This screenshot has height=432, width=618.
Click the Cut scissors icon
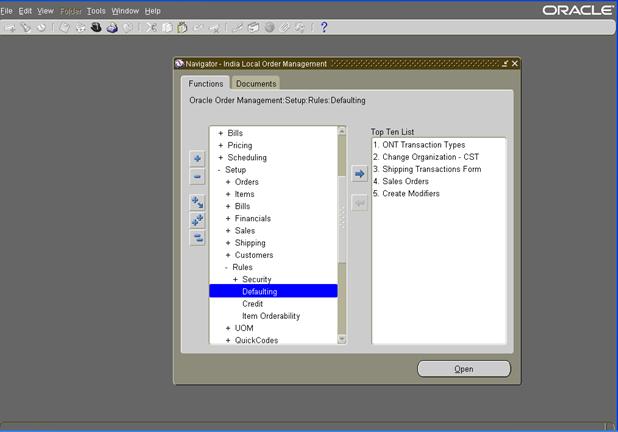click(151, 28)
